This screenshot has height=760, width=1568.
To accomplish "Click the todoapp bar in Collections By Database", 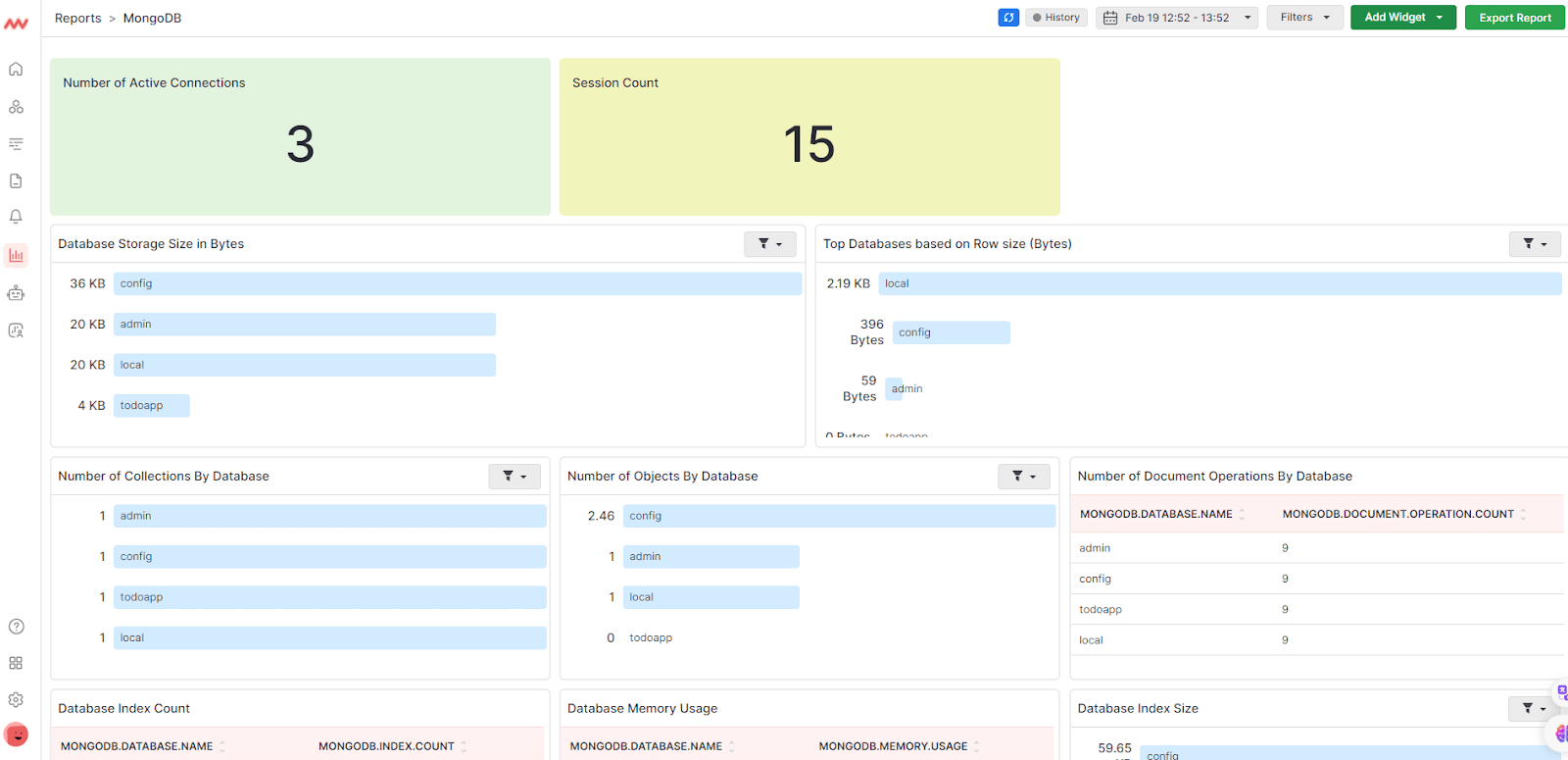I will click(330, 597).
